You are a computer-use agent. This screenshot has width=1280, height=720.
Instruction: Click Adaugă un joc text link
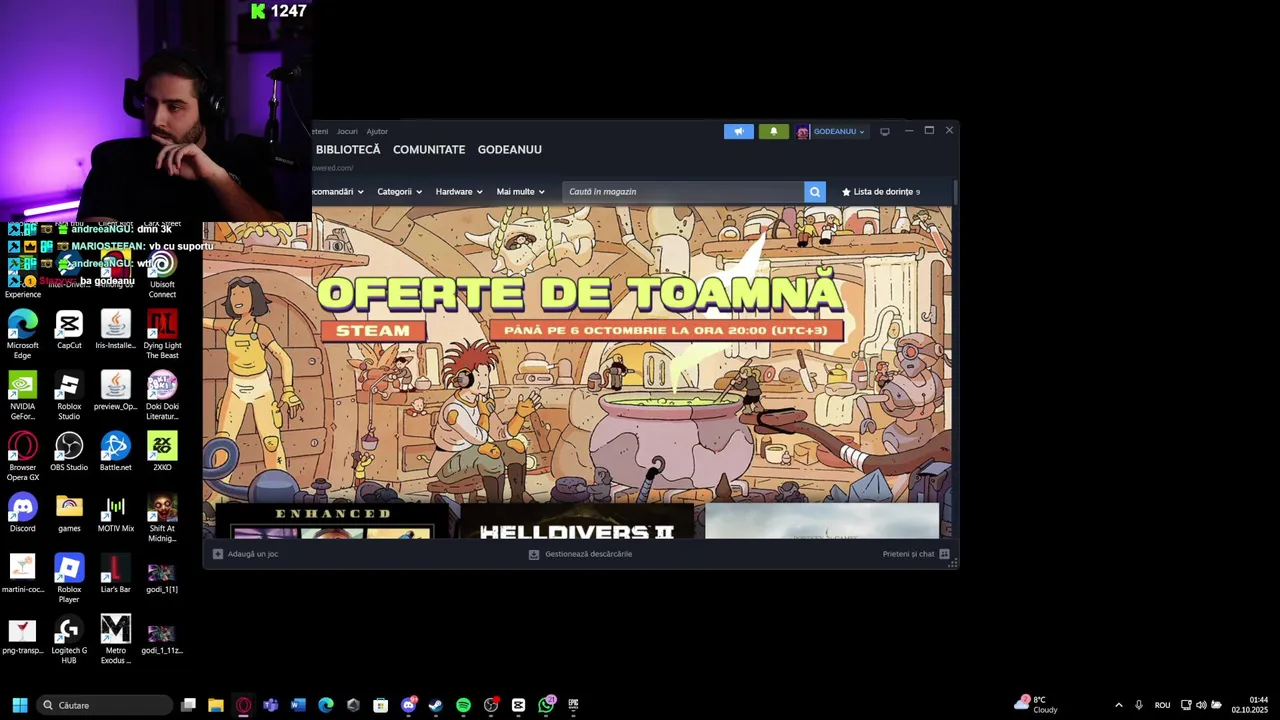252,554
